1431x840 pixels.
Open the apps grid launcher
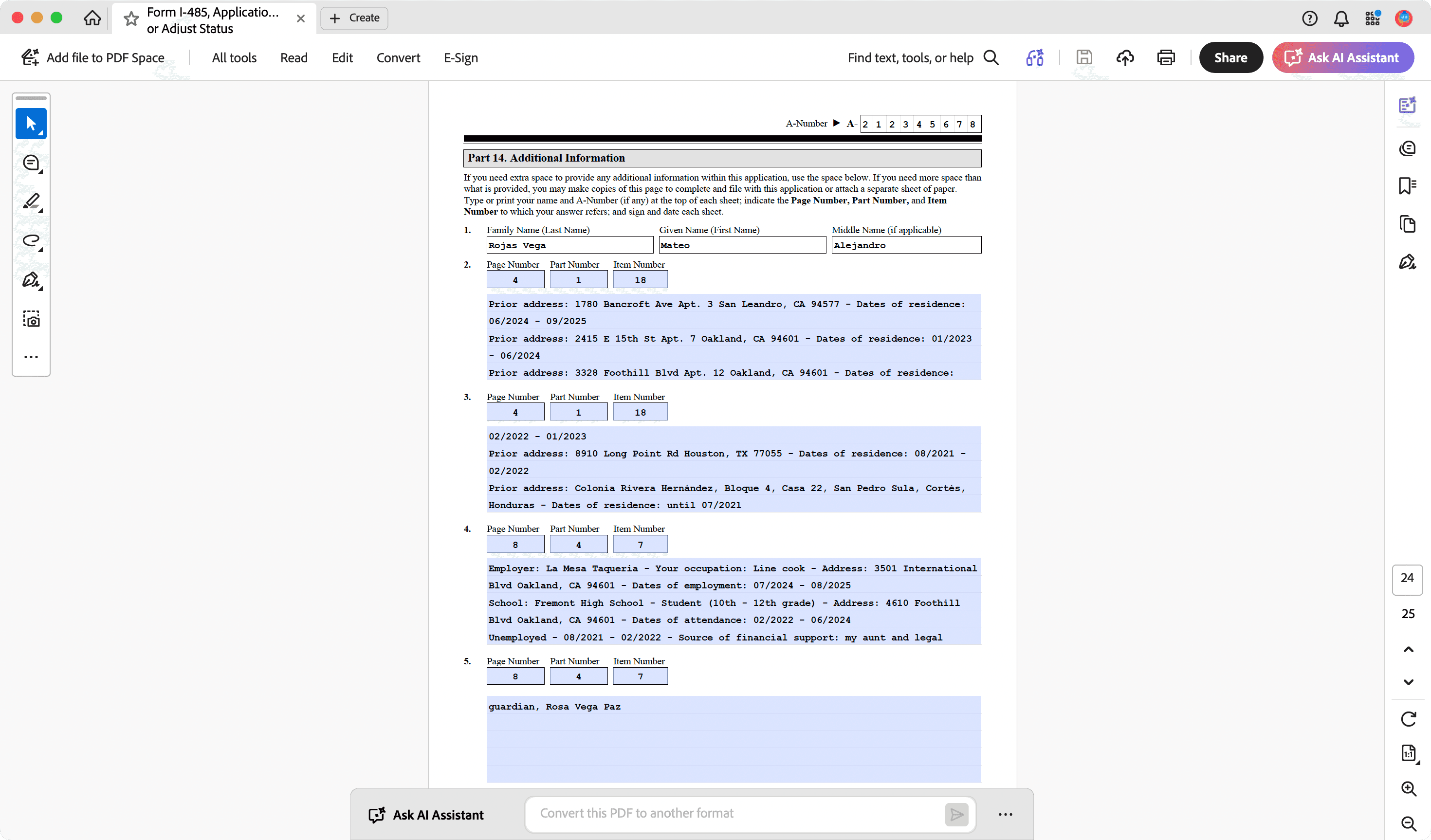[x=1373, y=19]
